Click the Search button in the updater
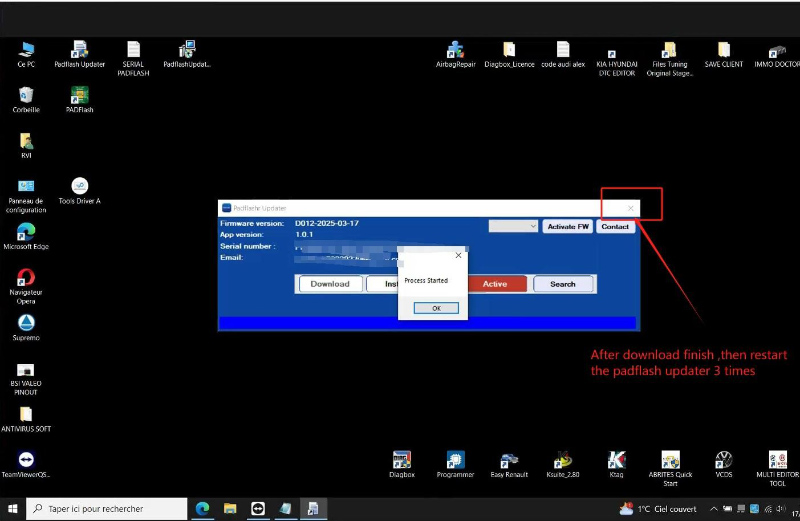The height and width of the screenshot is (521, 800). pos(562,284)
